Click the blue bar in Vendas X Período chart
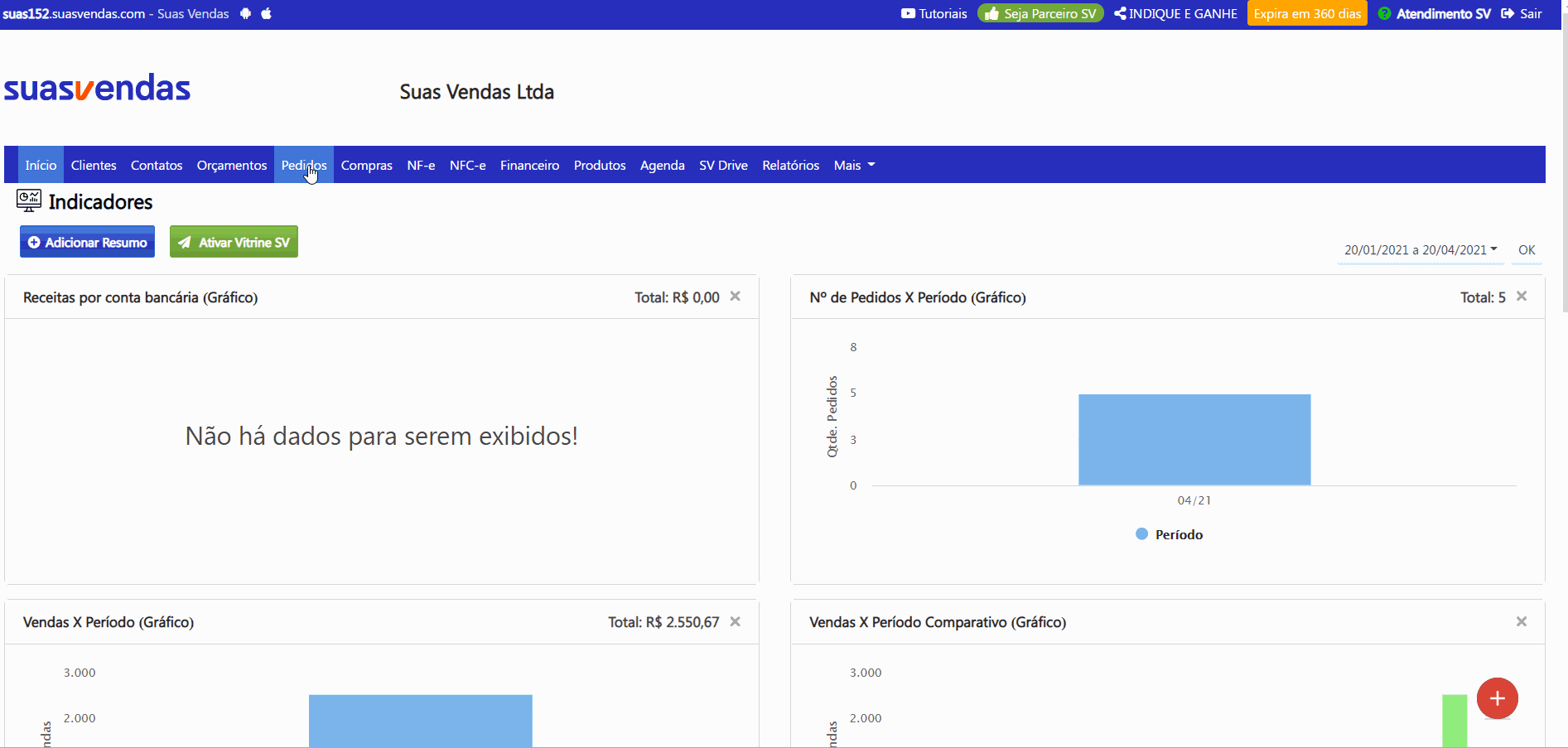 point(421,721)
